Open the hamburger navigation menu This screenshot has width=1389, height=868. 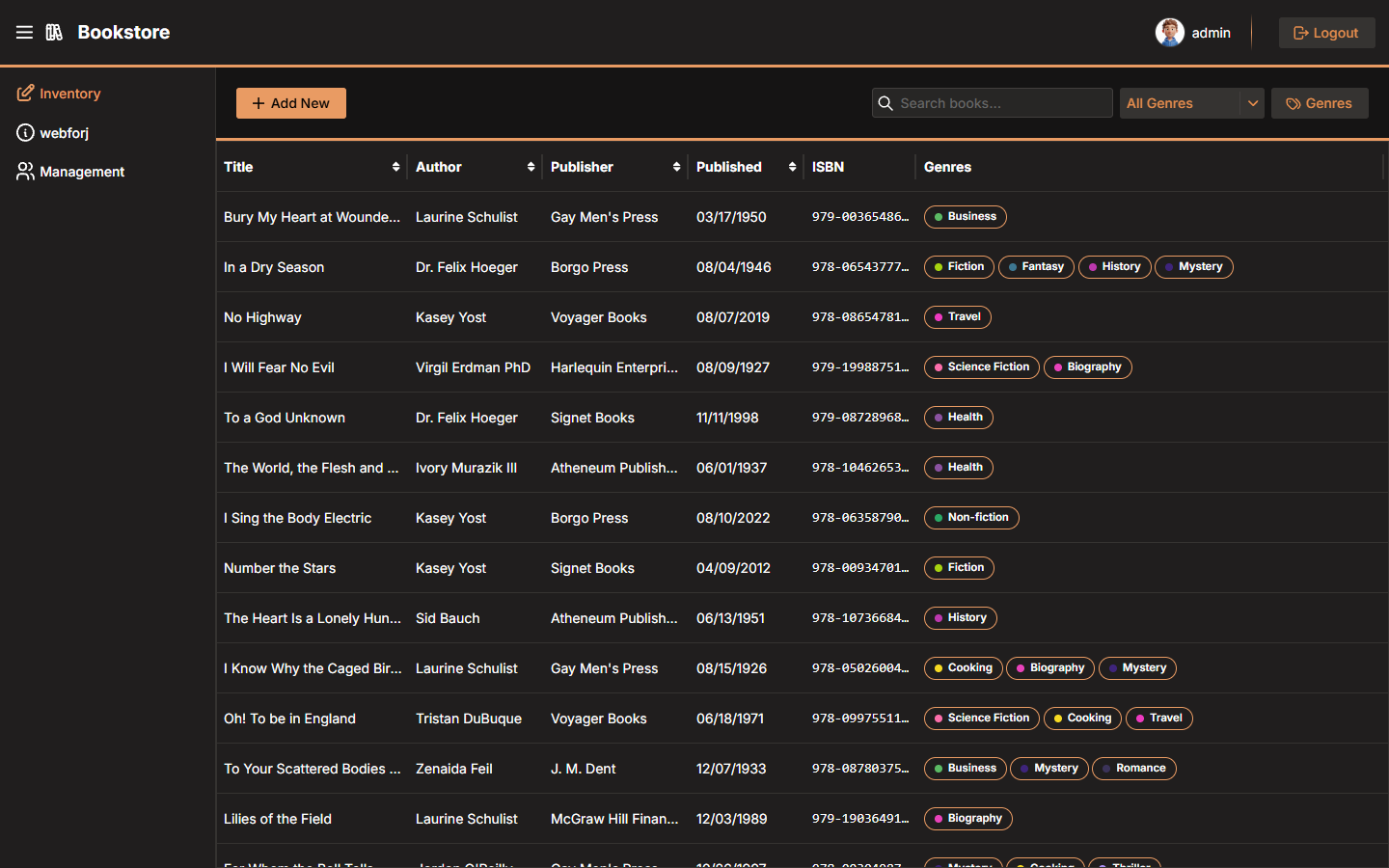(x=24, y=32)
